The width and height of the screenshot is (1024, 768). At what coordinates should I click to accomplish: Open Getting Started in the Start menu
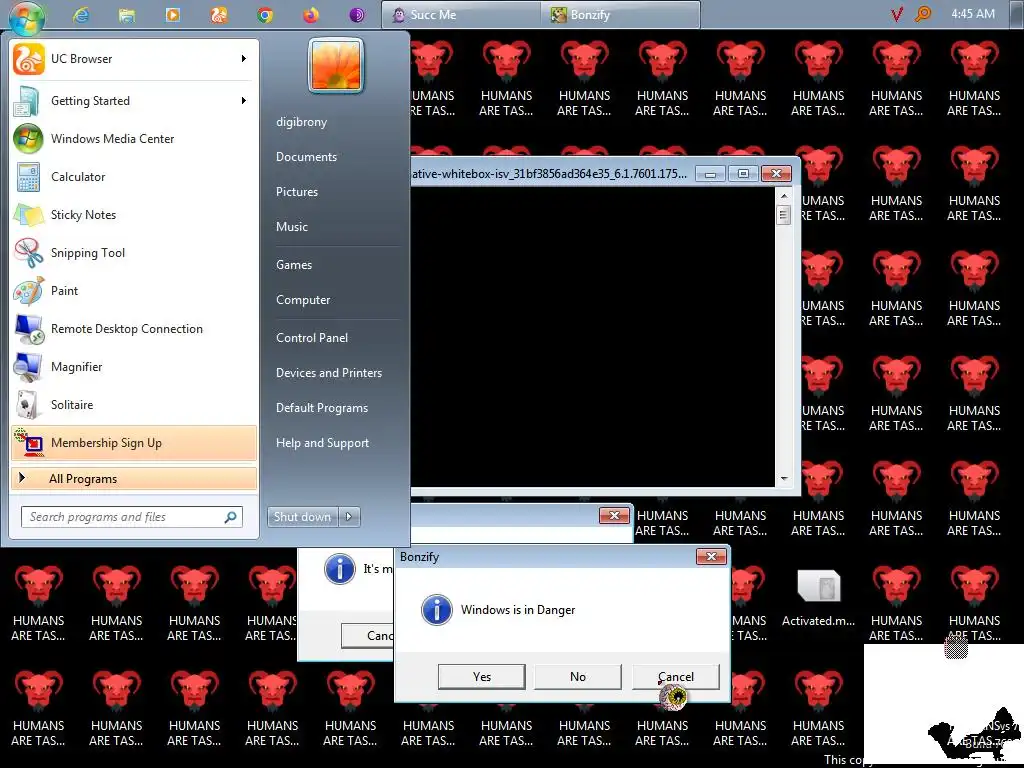134,101
